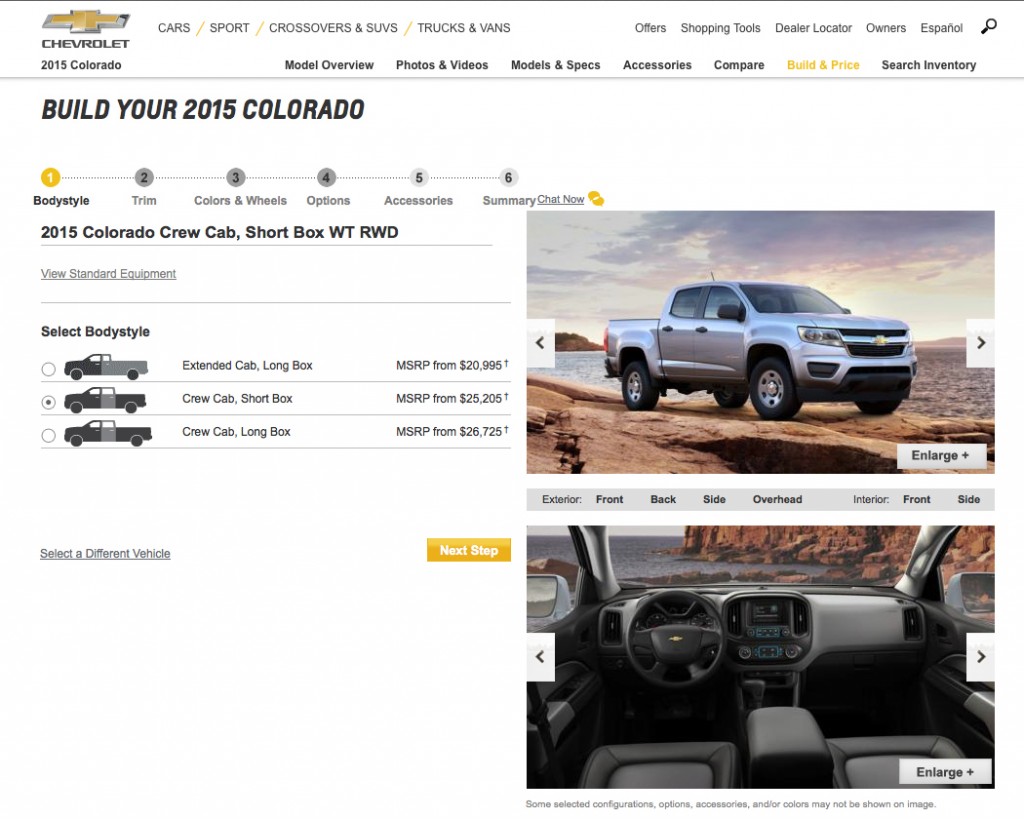
Task: Switch to the Models & Specs tab
Action: [555, 65]
